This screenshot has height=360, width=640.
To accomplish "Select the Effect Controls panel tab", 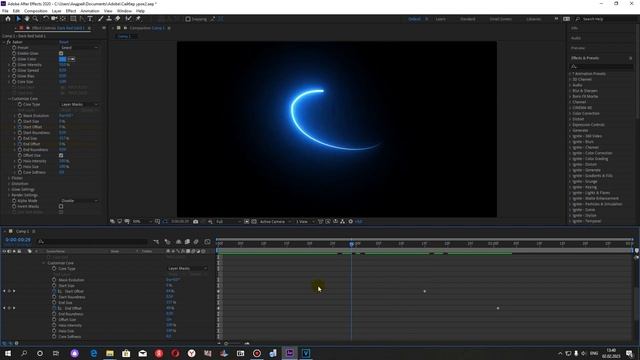I will pyautogui.click(x=58, y=28).
